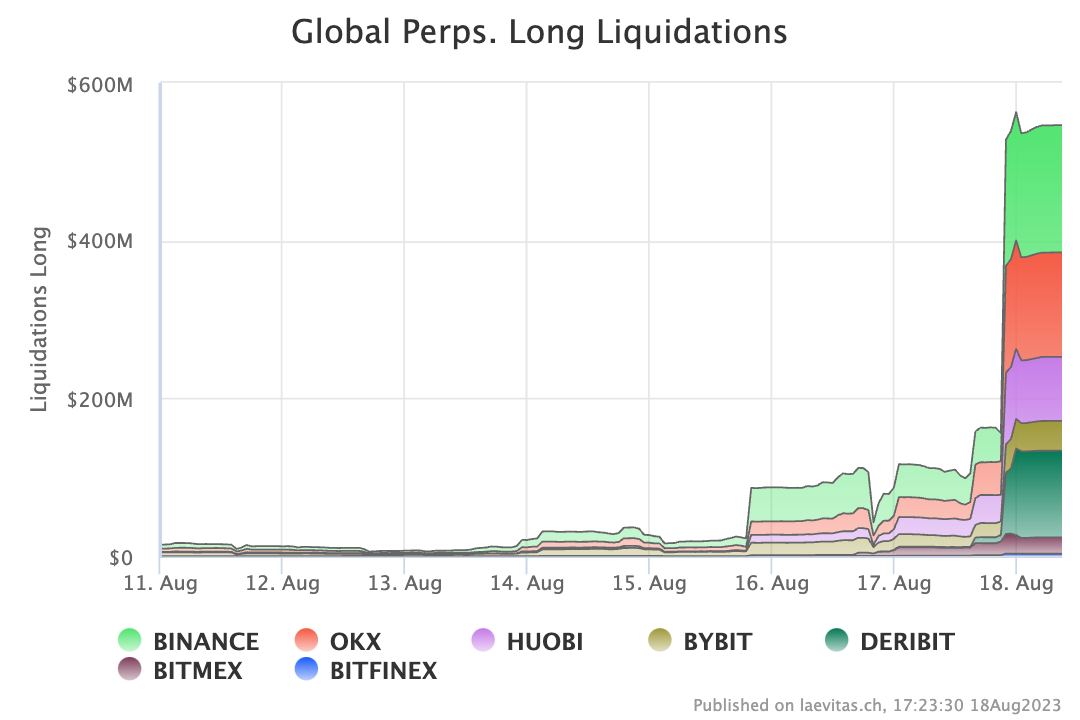Image resolution: width=1080 pixels, height=720 pixels.
Task: Click the Liquidations Long axis title
Action: (39, 320)
